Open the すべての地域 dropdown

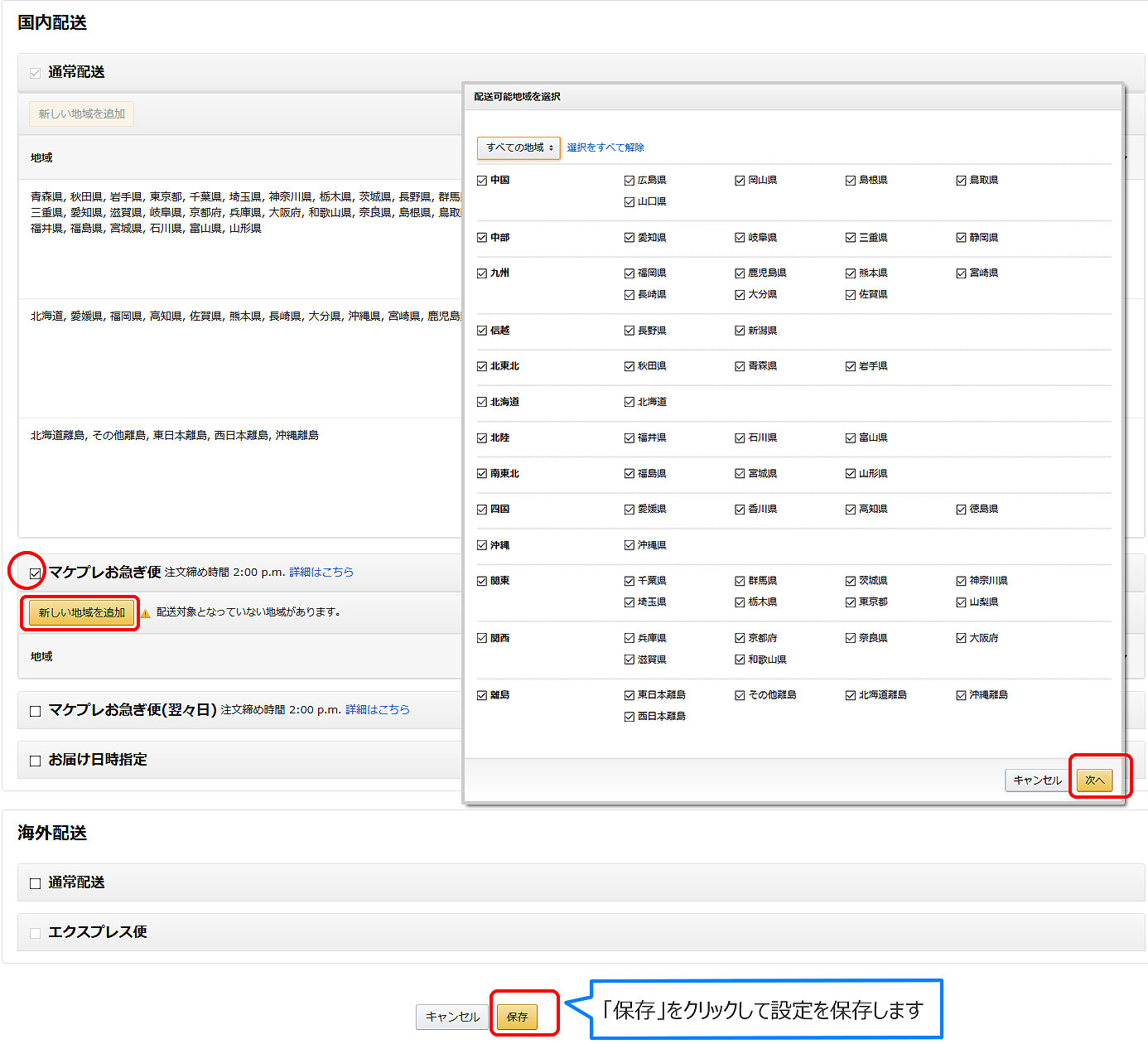click(x=519, y=147)
